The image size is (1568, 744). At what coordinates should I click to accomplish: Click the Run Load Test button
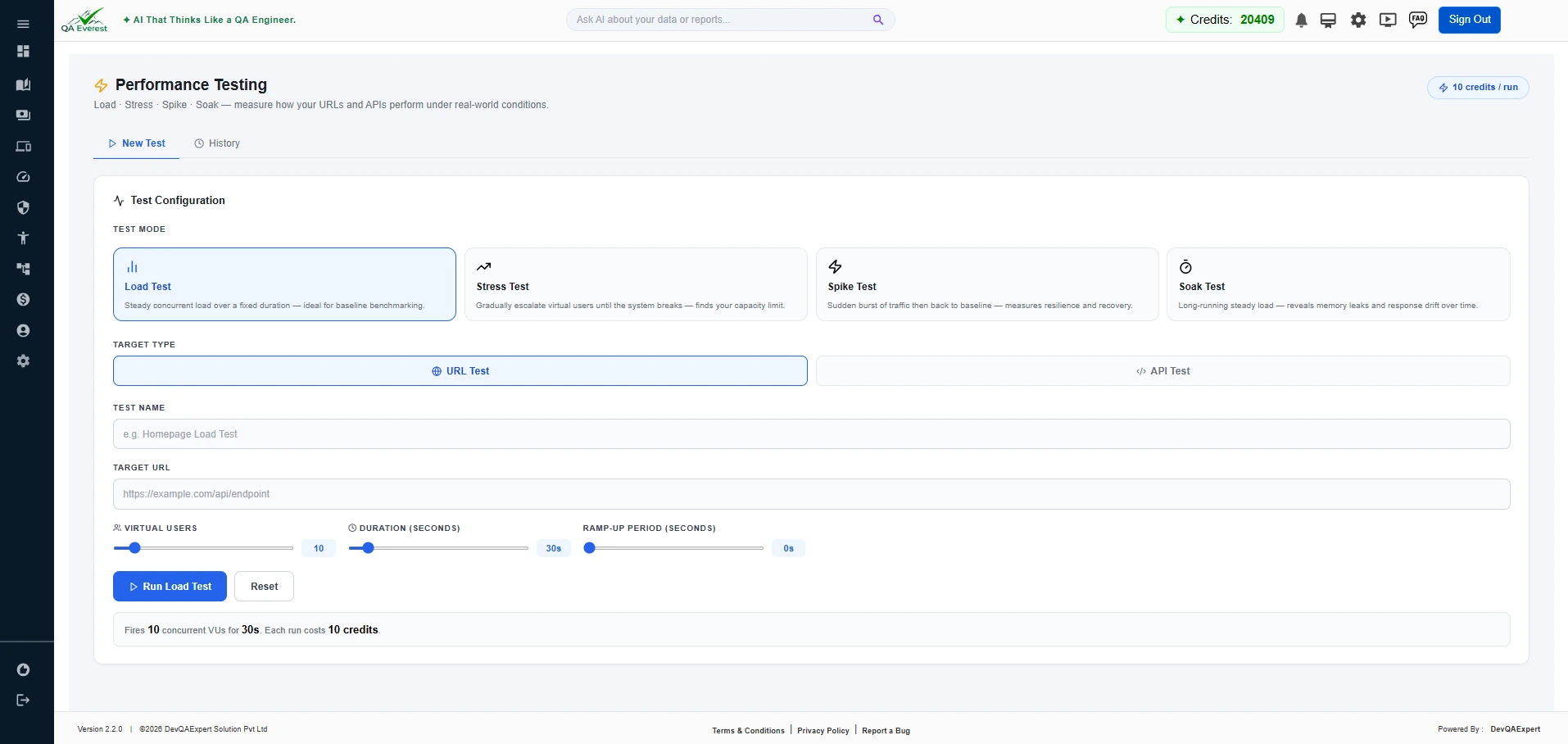[x=170, y=587]
